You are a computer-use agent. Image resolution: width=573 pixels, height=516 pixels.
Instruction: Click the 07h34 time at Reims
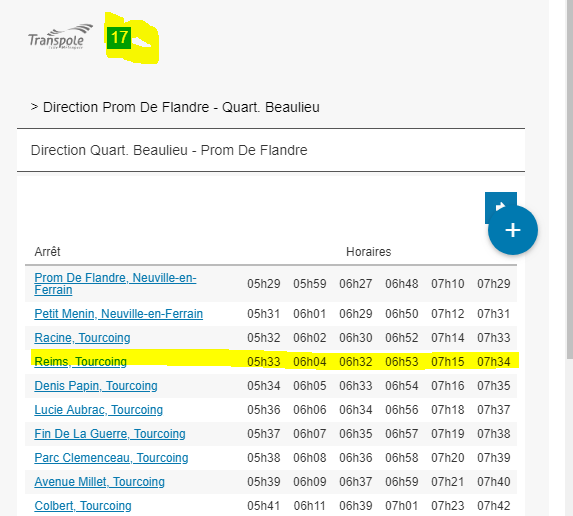(493, 362)
